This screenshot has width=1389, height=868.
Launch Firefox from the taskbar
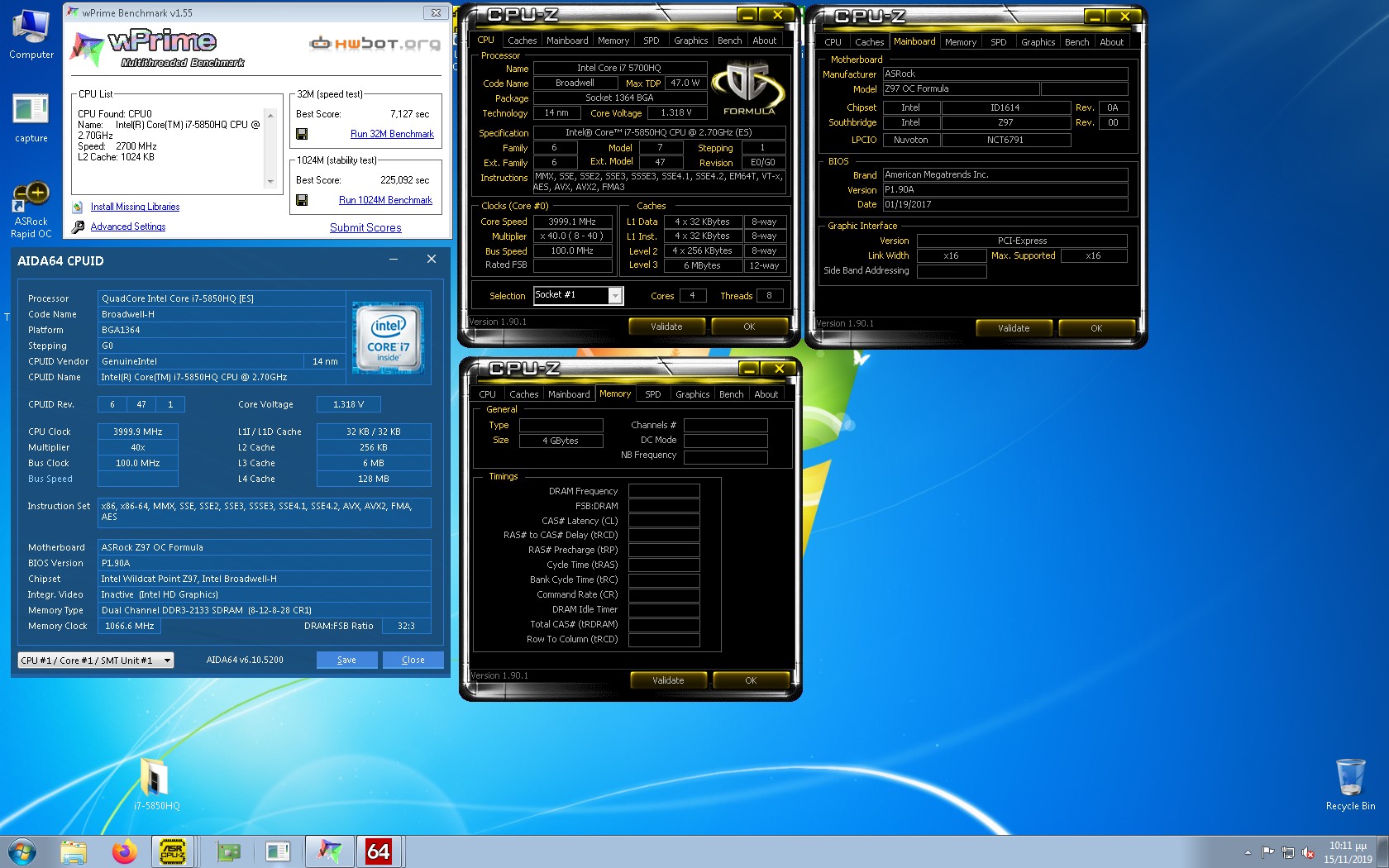point(124,851)
